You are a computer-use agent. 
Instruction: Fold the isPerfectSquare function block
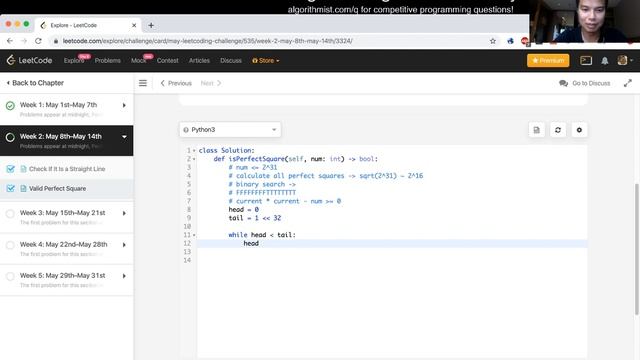[194, 159]
